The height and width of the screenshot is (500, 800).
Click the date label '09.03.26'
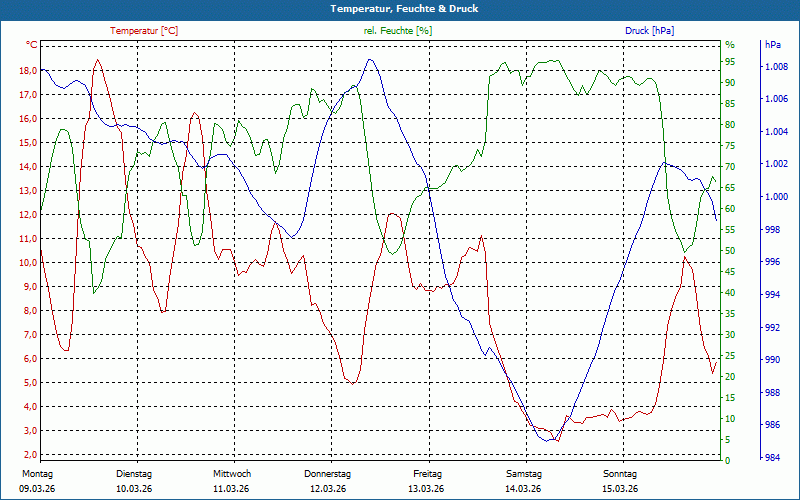pos(36,488)
